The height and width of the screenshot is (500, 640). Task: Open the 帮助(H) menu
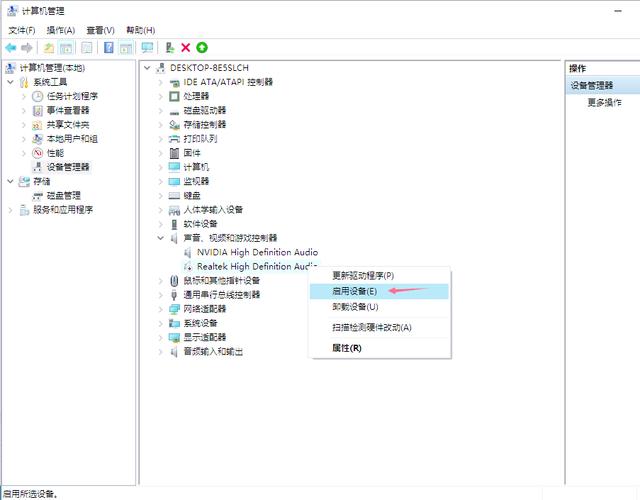click(x=140, y=30)
